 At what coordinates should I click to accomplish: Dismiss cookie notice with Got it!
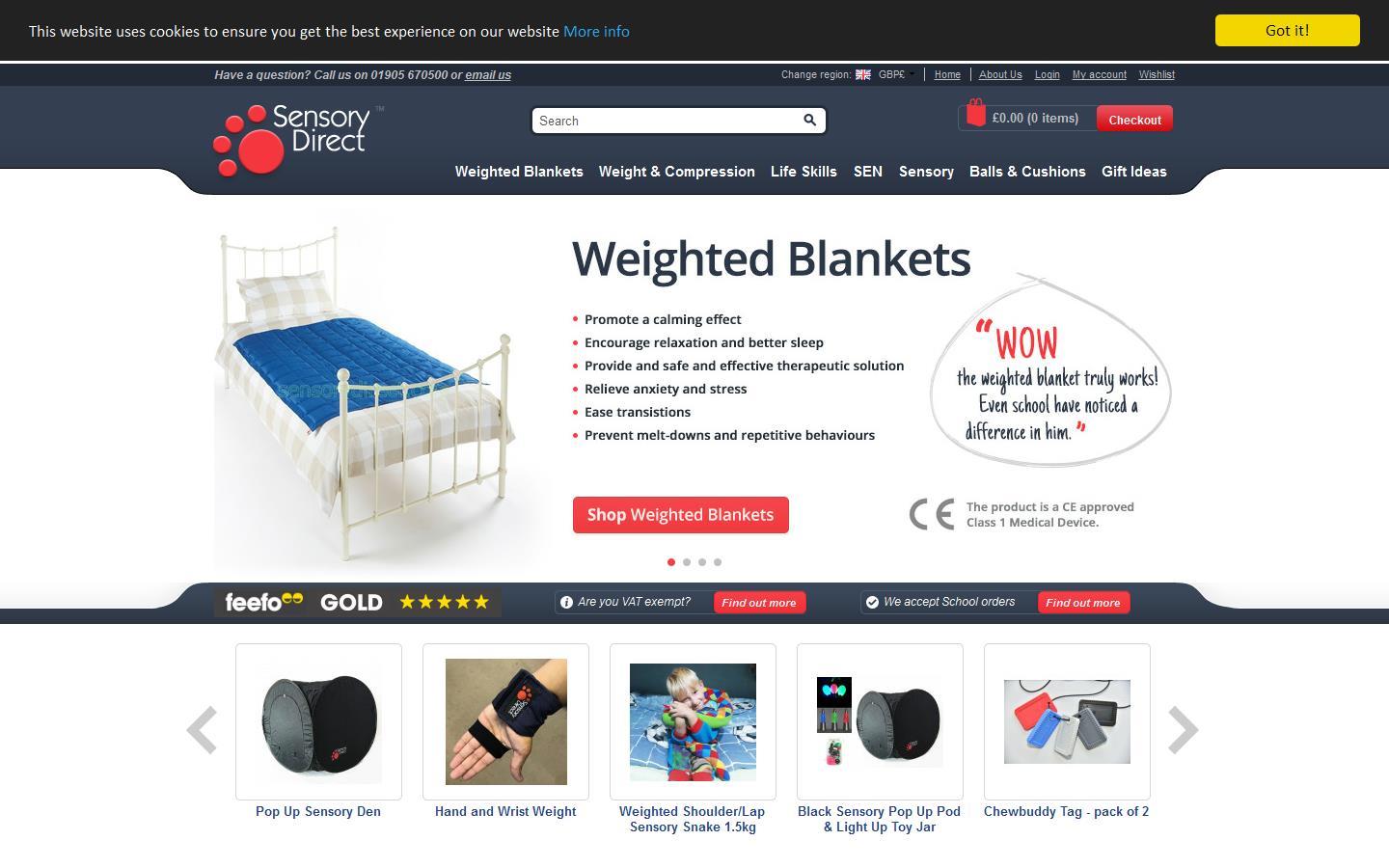(x=1288, y=30)
